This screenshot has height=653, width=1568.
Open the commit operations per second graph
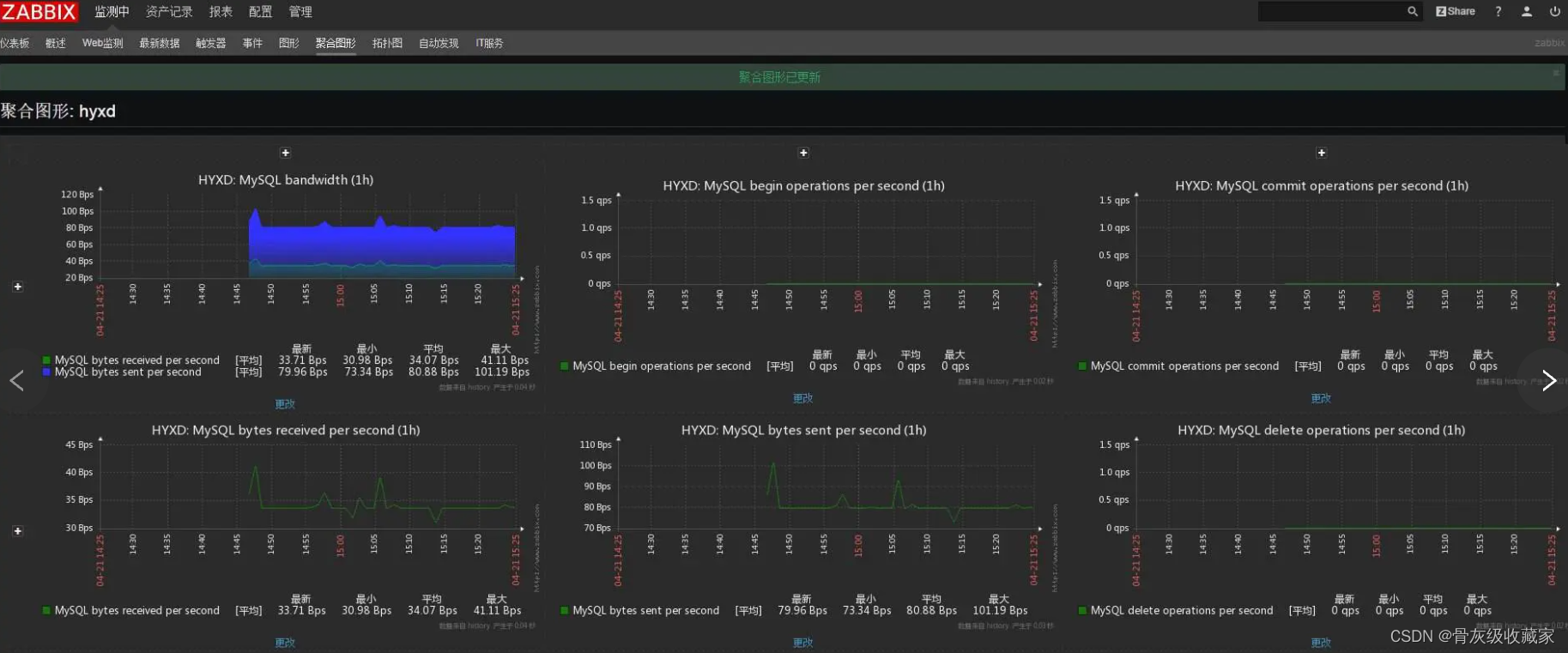click(x=1322, y=281)
